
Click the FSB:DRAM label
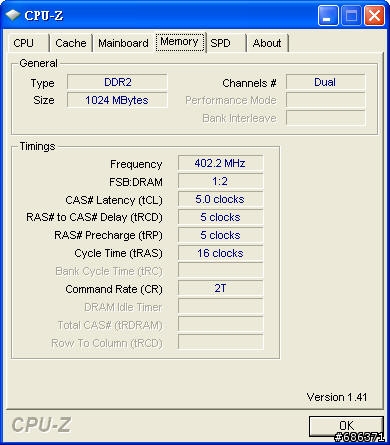click(x=136, y=182)
